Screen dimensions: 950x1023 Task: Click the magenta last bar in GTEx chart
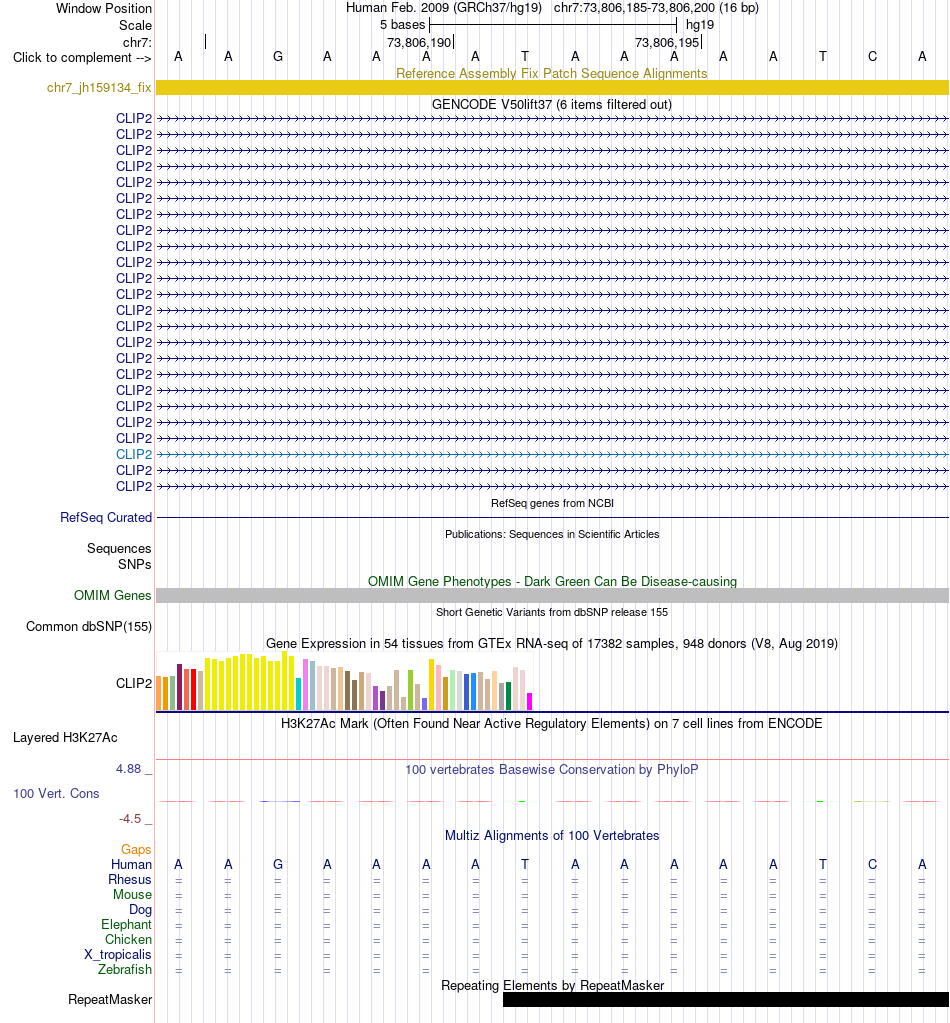tap(530, 701)
